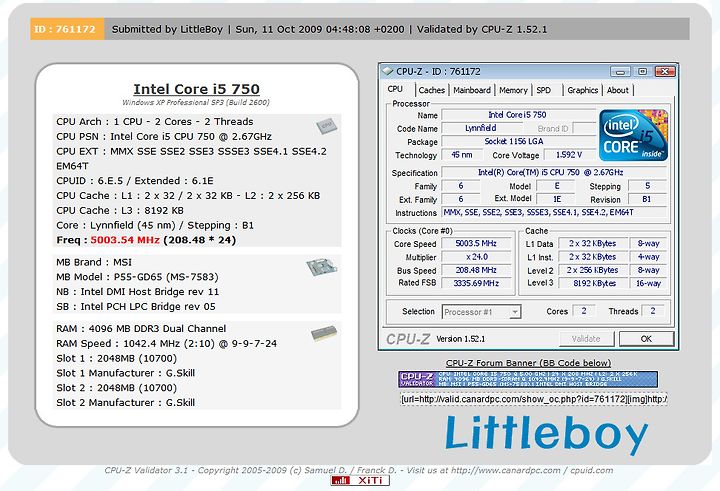Select the SPD tab
This screenshot has height=491, width=720.
click(544, 90)
